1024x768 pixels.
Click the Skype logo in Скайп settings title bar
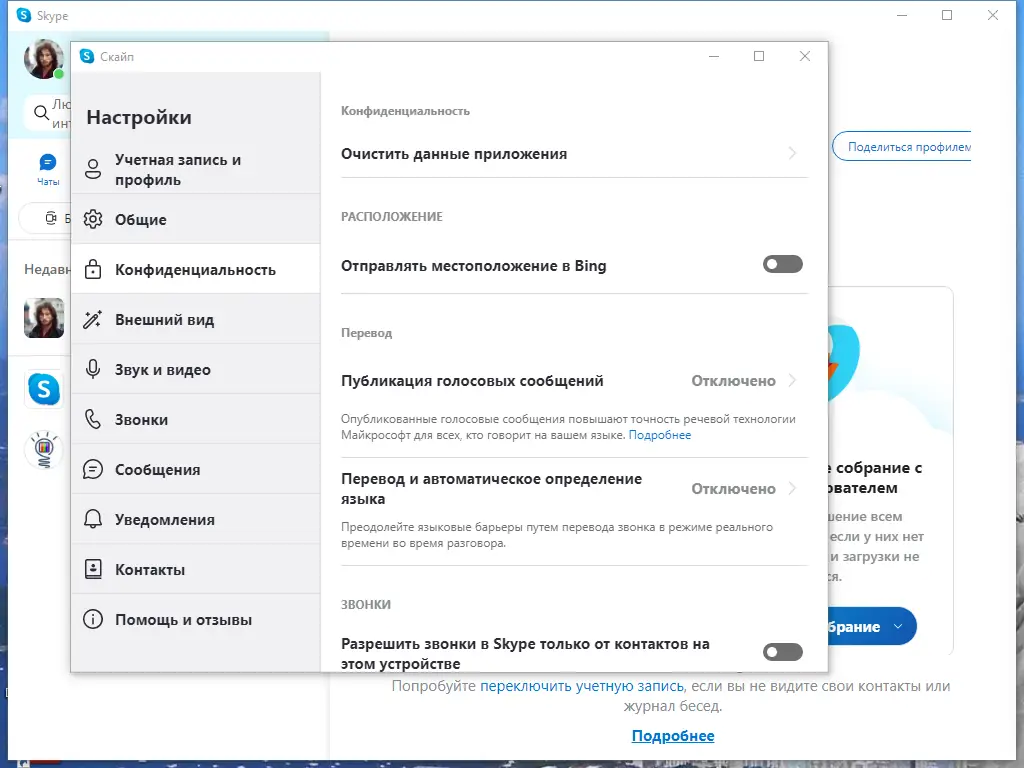tap(87, 56)
